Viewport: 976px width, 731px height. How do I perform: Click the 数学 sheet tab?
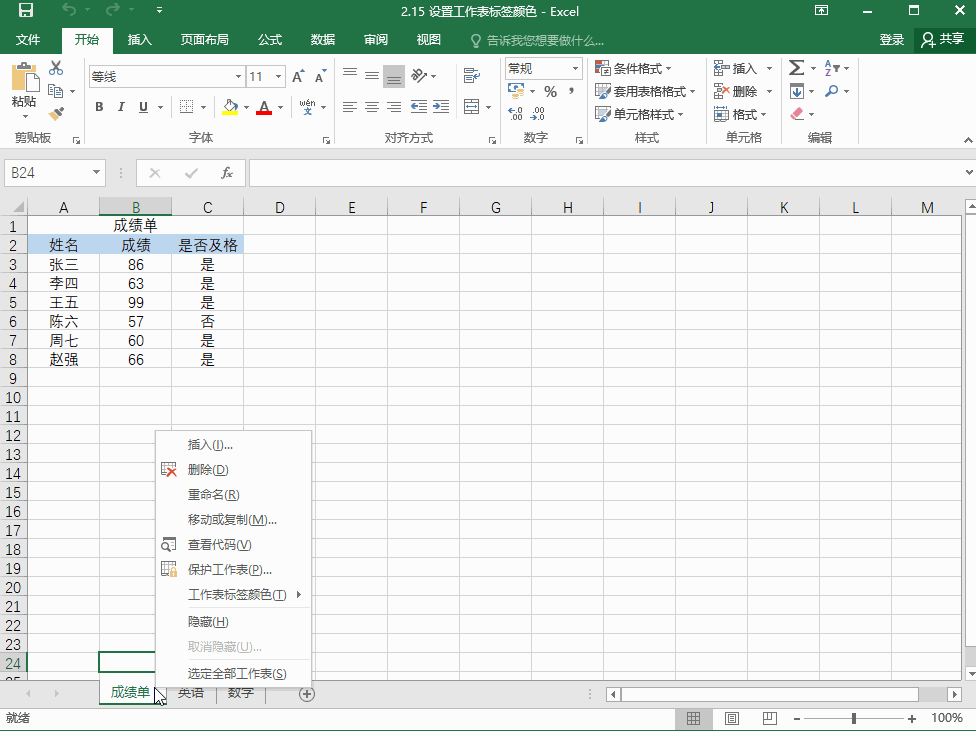(x=240, y=693)
